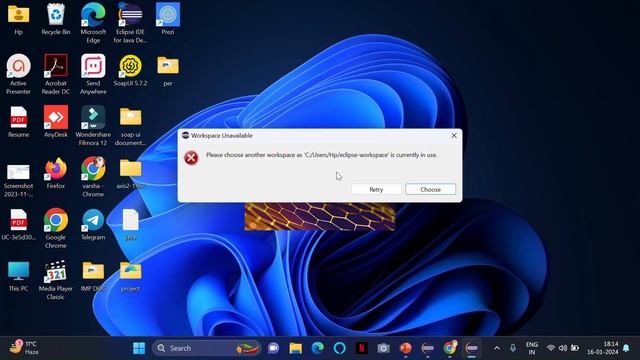Open the Camera app in the taskbar
The width and height of the screenshot is (640, 360).
pos(383,348)
